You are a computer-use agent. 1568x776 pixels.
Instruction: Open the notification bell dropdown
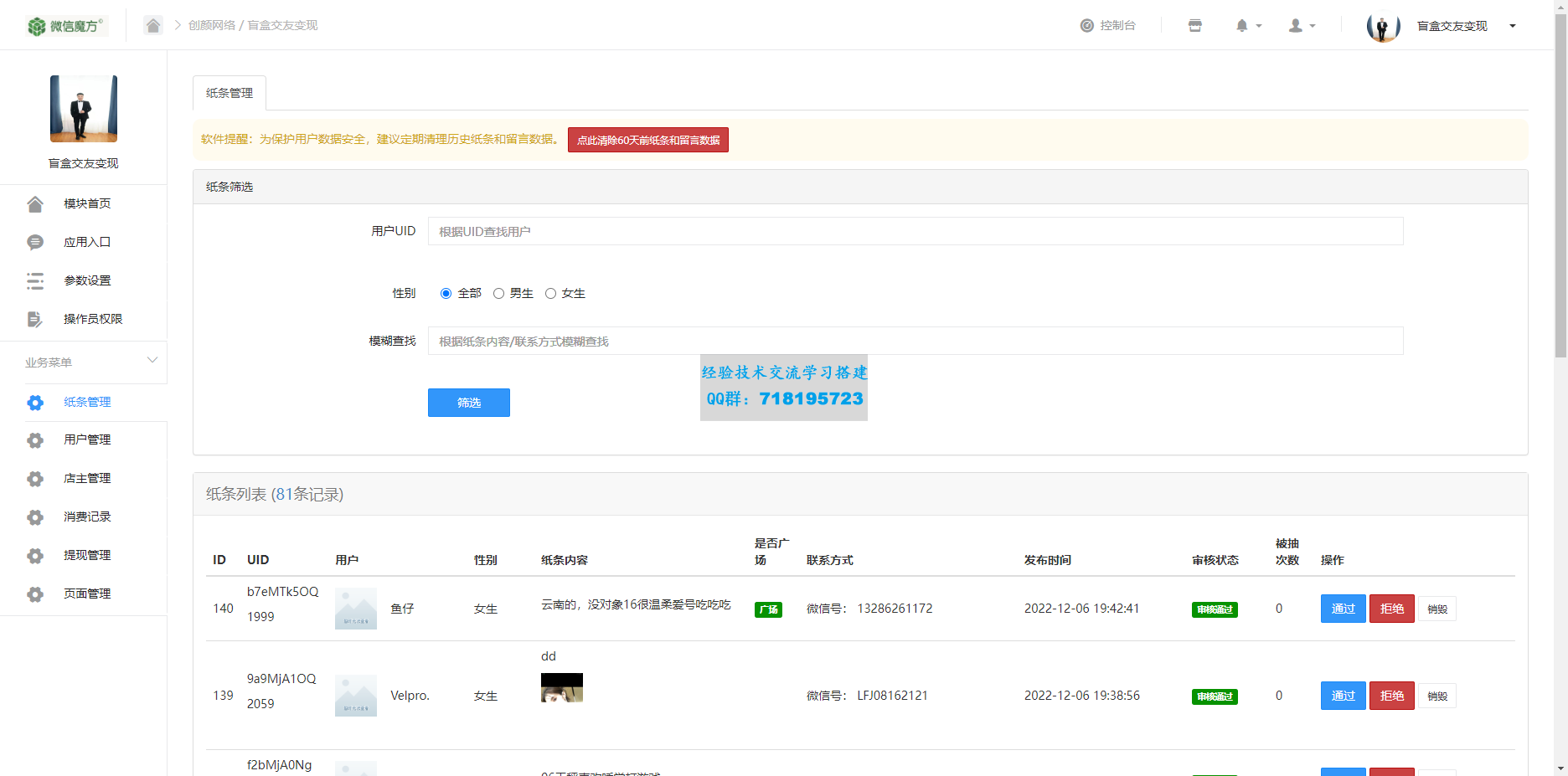[1247, 26]
